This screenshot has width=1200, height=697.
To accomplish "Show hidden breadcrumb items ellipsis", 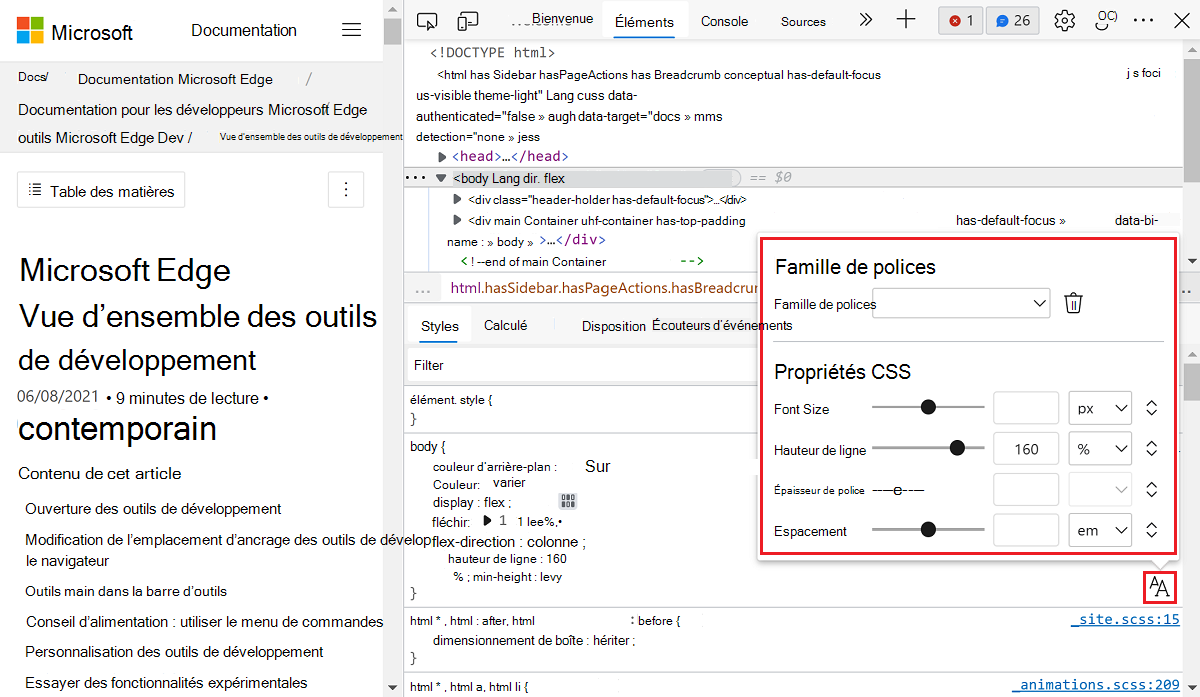I will click(423, 288).
